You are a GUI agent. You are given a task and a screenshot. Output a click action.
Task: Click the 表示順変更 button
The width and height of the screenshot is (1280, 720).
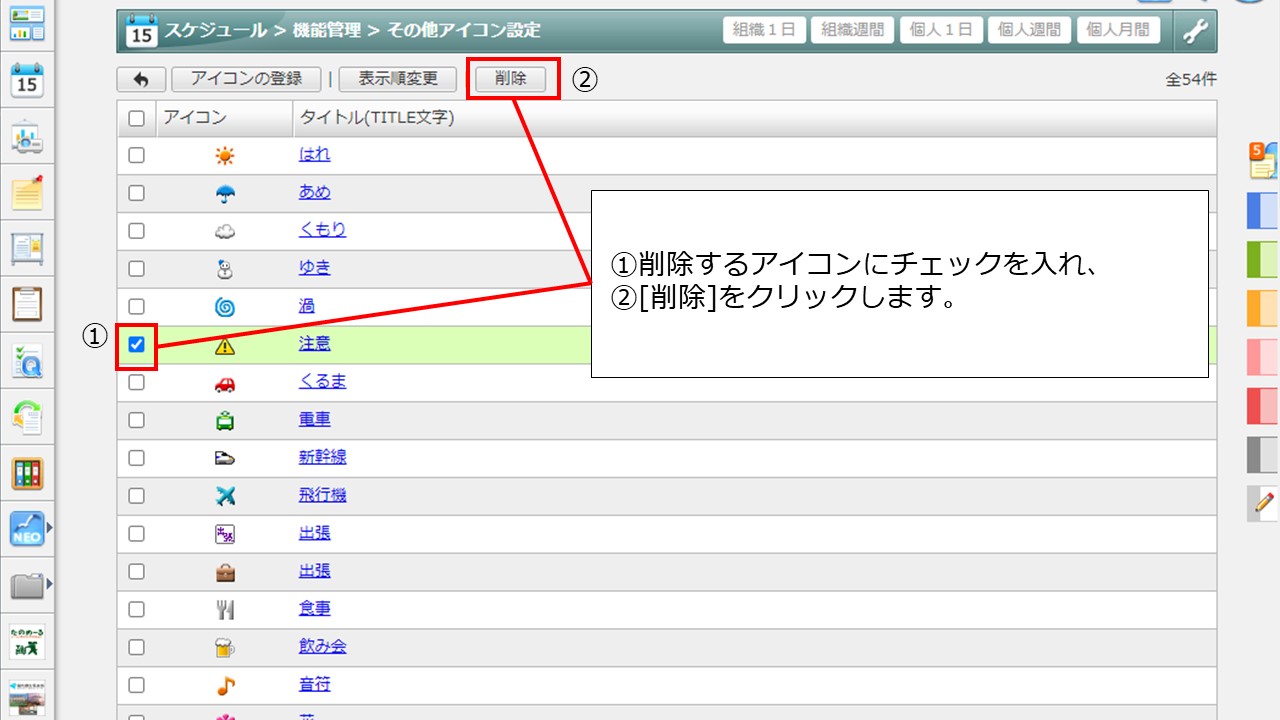point(398,79)
